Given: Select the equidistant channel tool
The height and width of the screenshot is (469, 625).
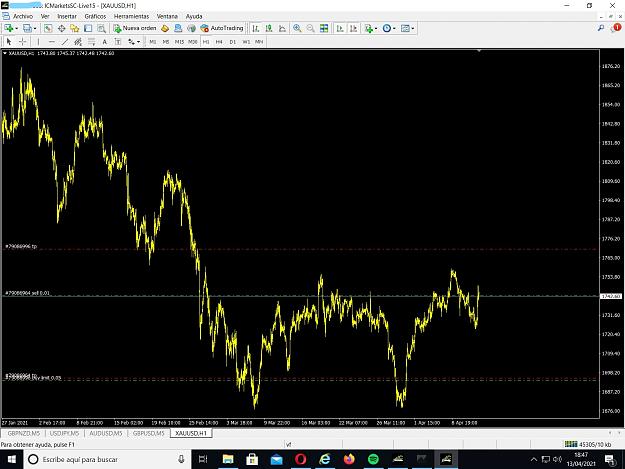Looking at the screenshot, I should [x=78, y=42].
